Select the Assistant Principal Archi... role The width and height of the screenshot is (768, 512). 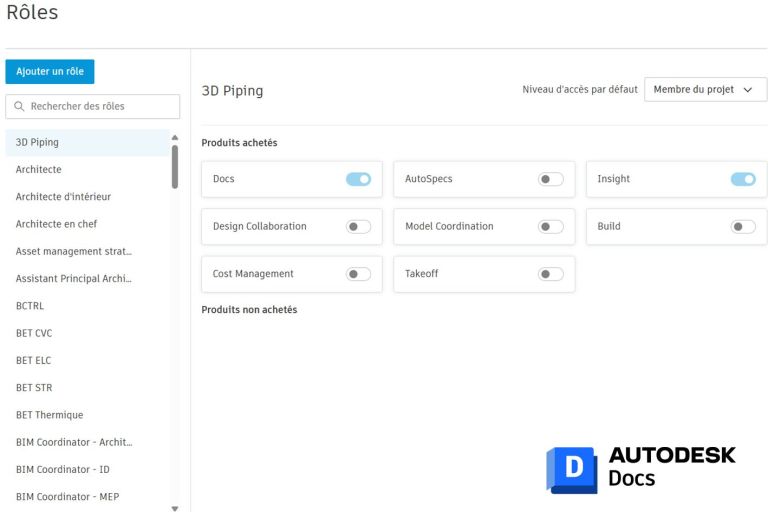pos(88,279)
